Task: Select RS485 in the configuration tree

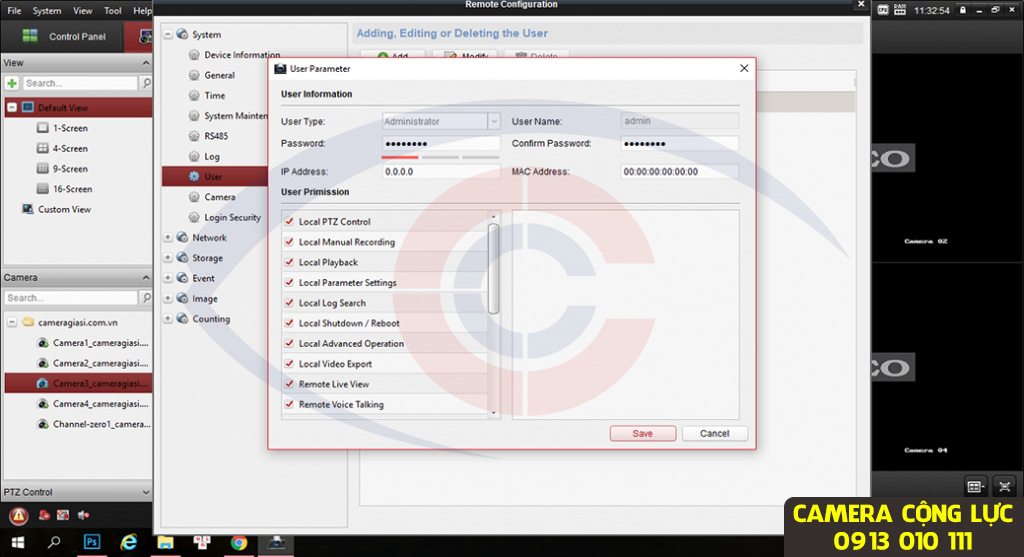Action: pyautogui.click(x=216, y=136)
